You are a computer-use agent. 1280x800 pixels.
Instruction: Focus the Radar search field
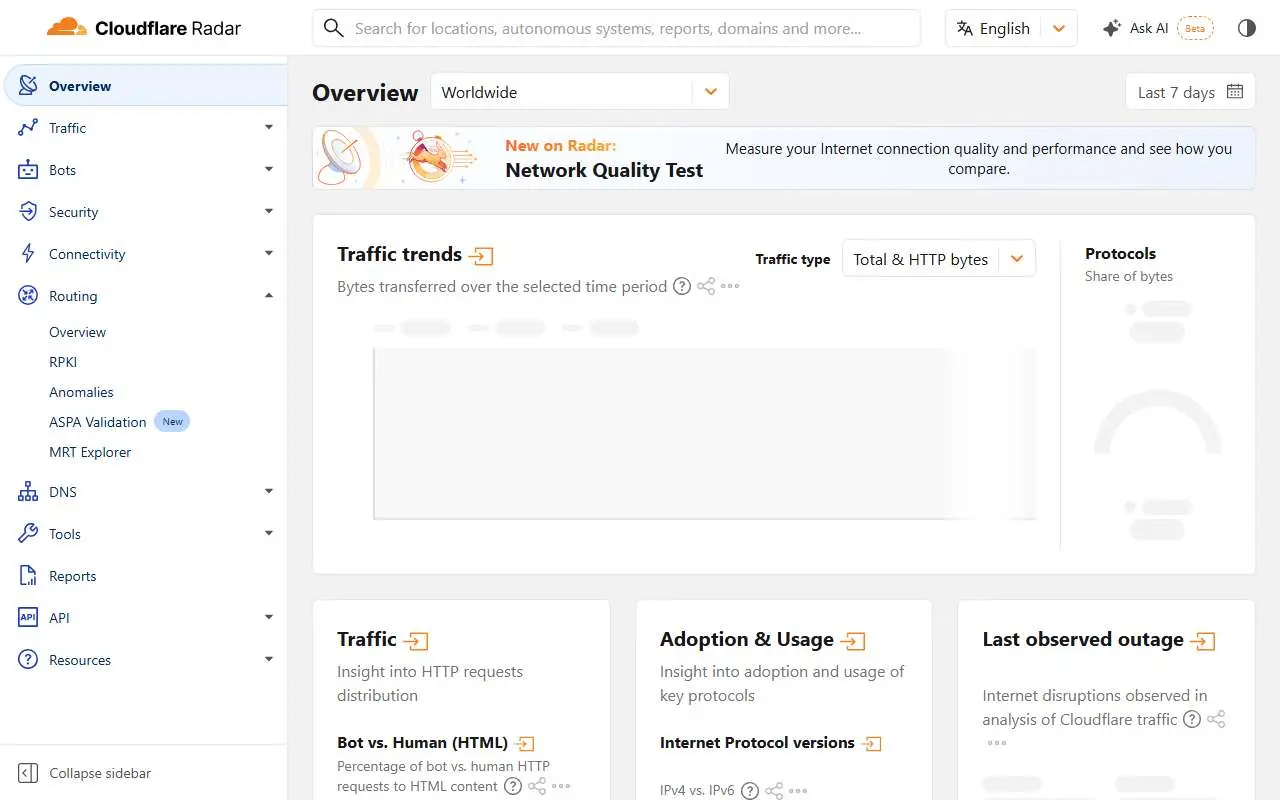(x=616, y=28)
